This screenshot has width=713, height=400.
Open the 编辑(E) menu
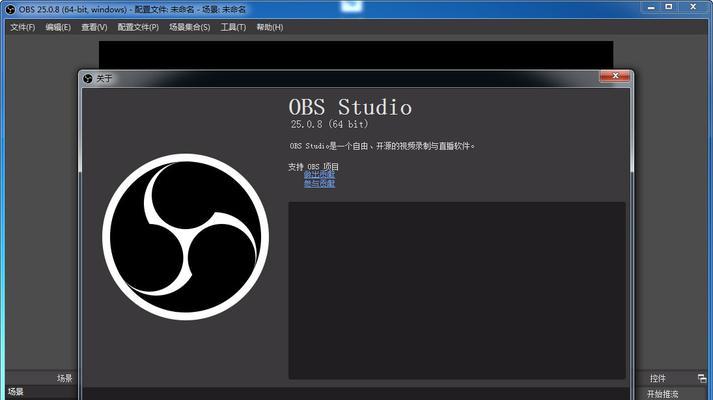pos(58,27)
